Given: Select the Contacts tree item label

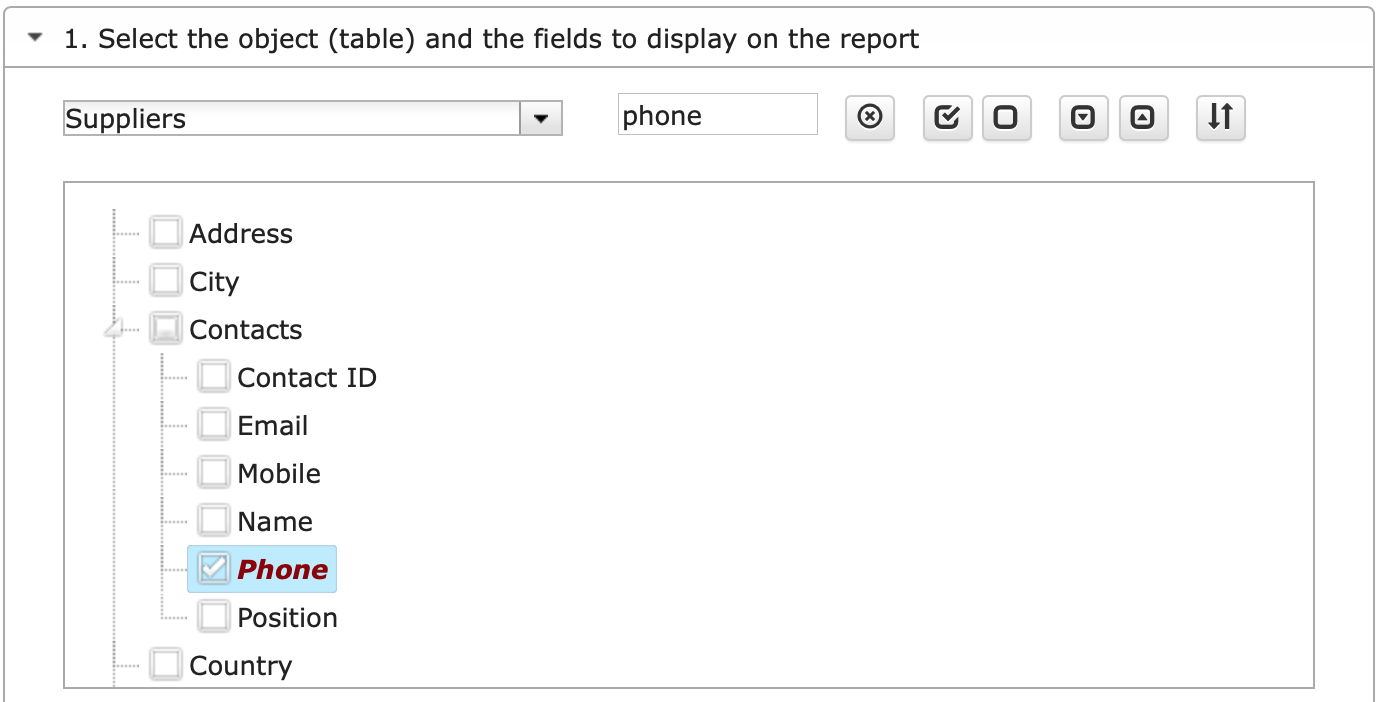Looking at the screenshot, I should pyautogui.click(x=246, y=329).
